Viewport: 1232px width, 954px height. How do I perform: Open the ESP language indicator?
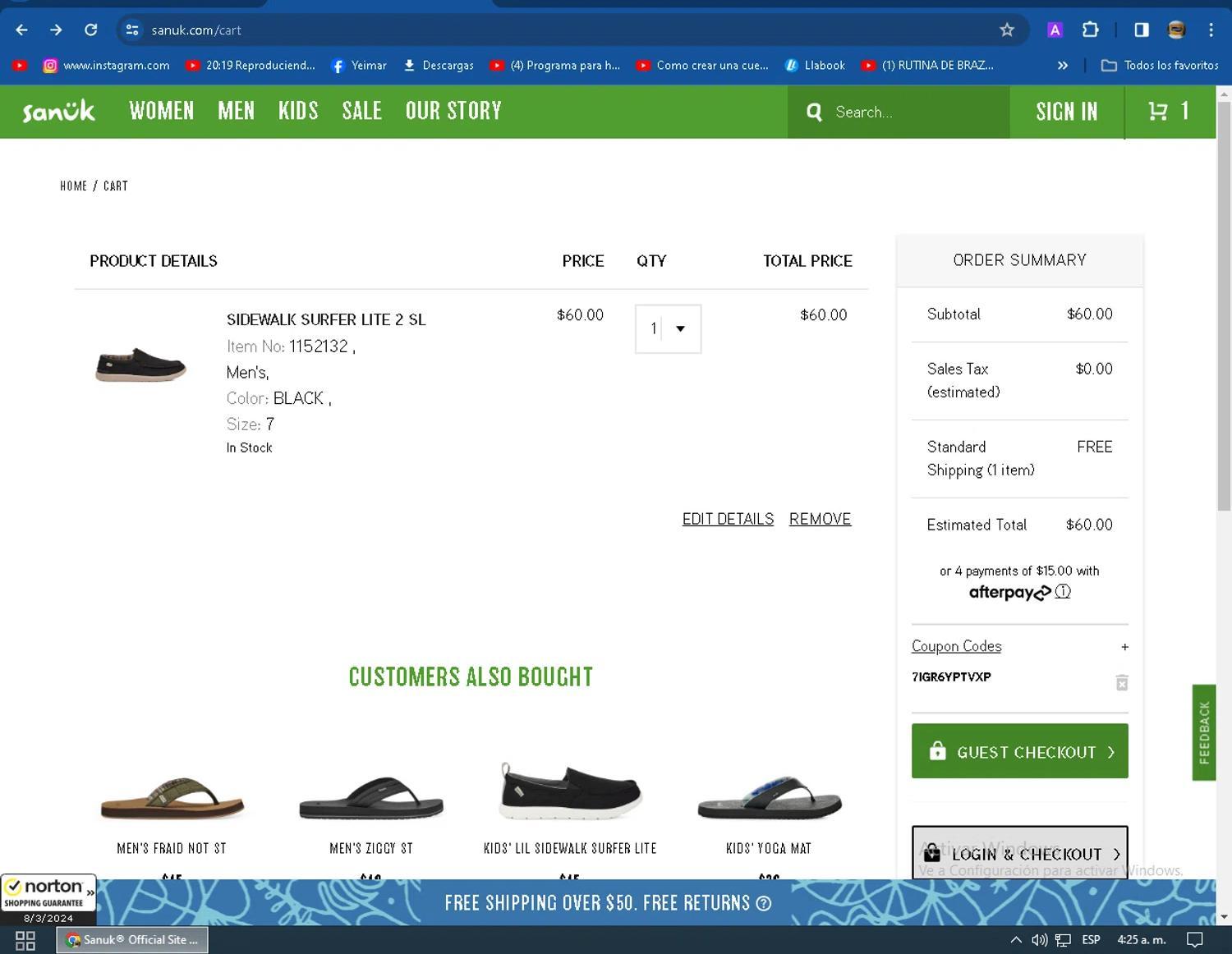1091,940
